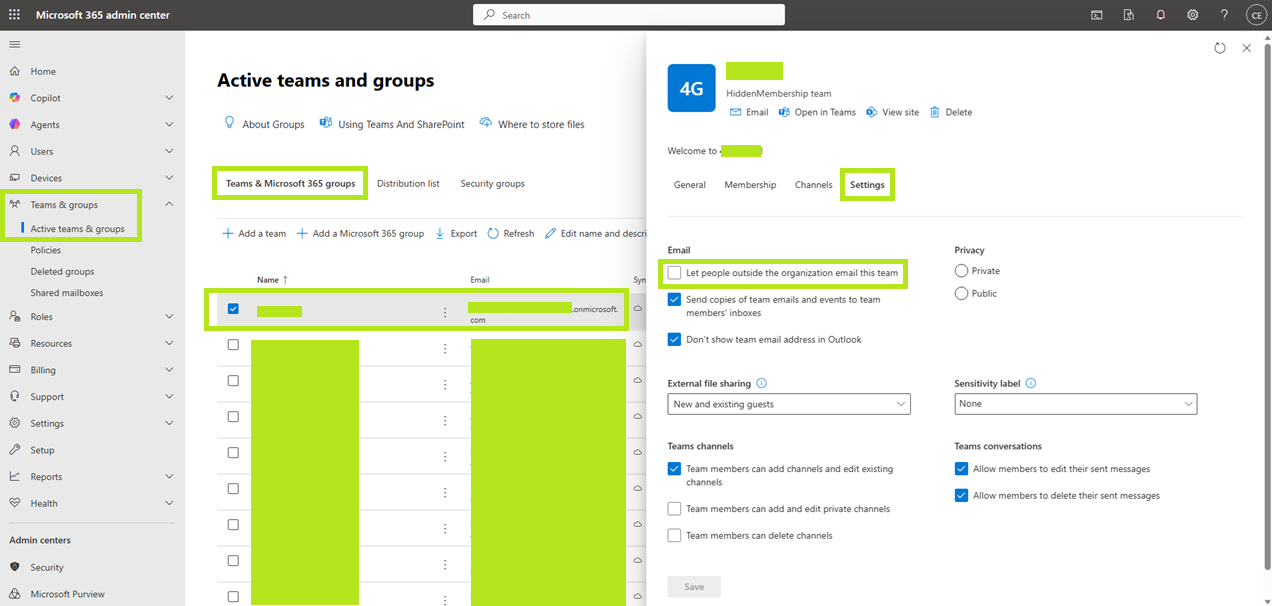Open the notifications bell icon

pos(1161,15)
